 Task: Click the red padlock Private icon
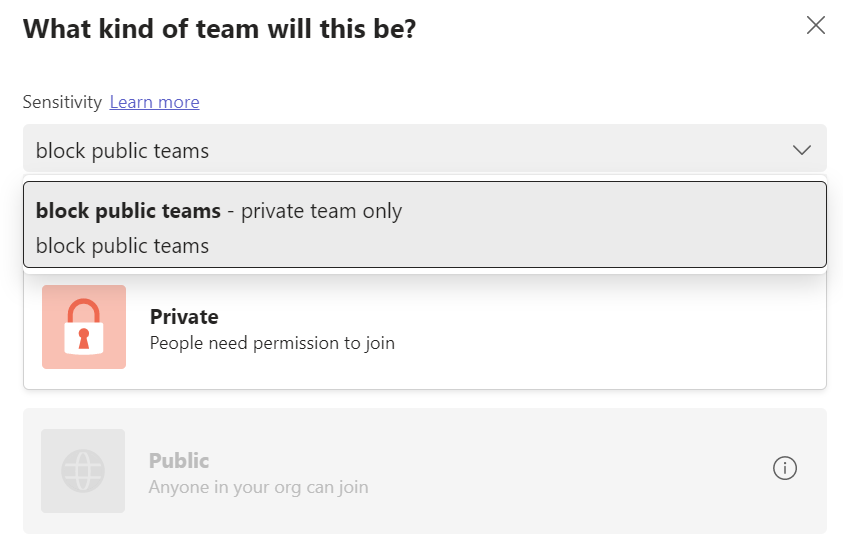pos(84,327)
